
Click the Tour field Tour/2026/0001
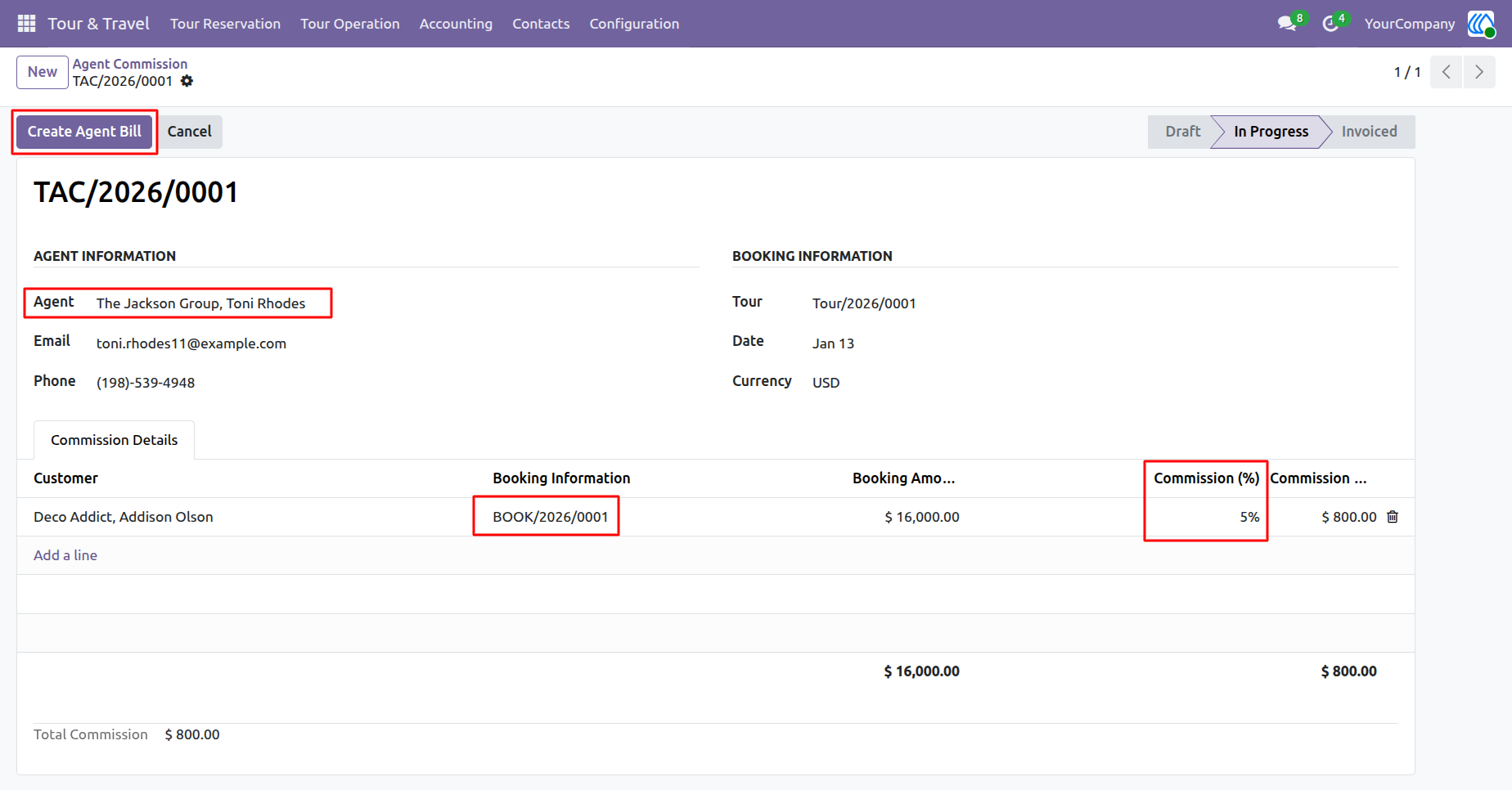click(x=864, y=303)
